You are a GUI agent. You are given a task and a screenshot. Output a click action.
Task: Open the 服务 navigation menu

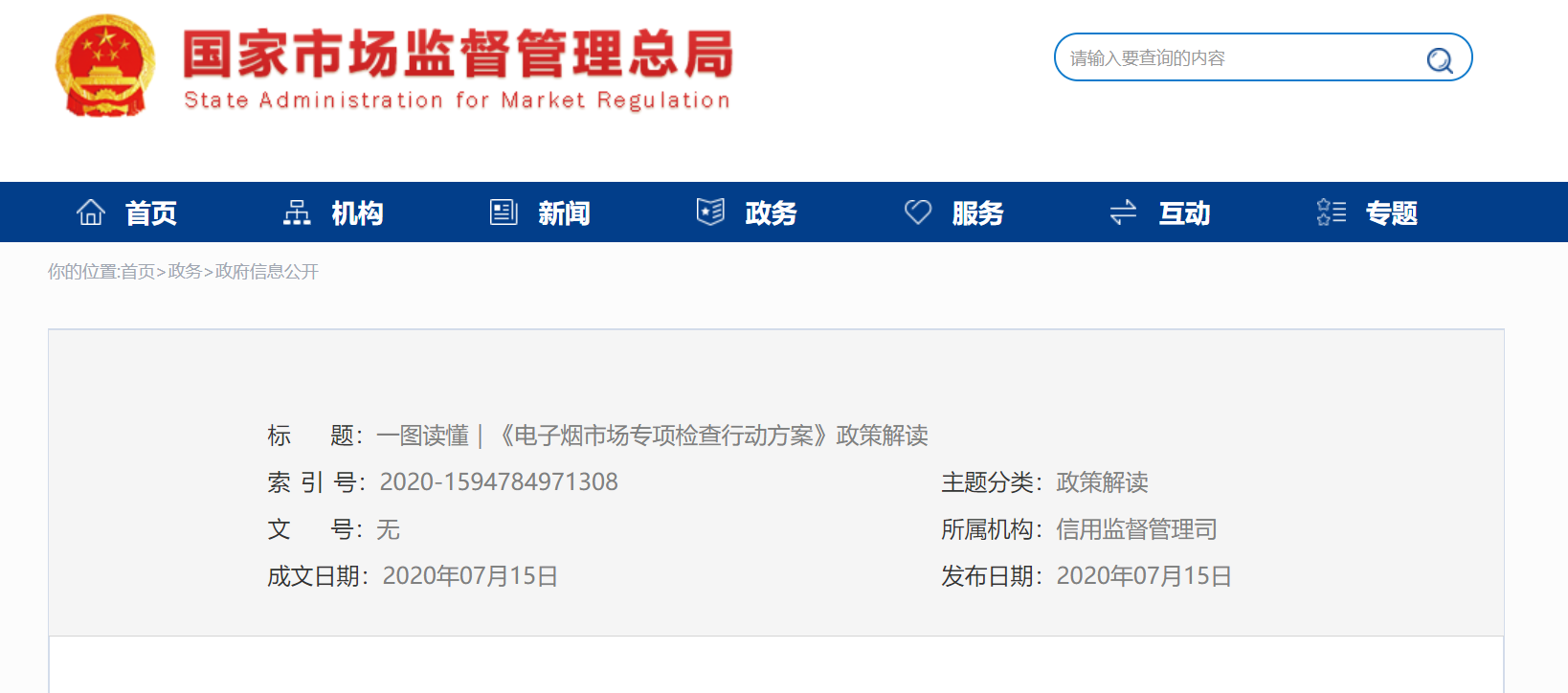[x=978, y=212]
